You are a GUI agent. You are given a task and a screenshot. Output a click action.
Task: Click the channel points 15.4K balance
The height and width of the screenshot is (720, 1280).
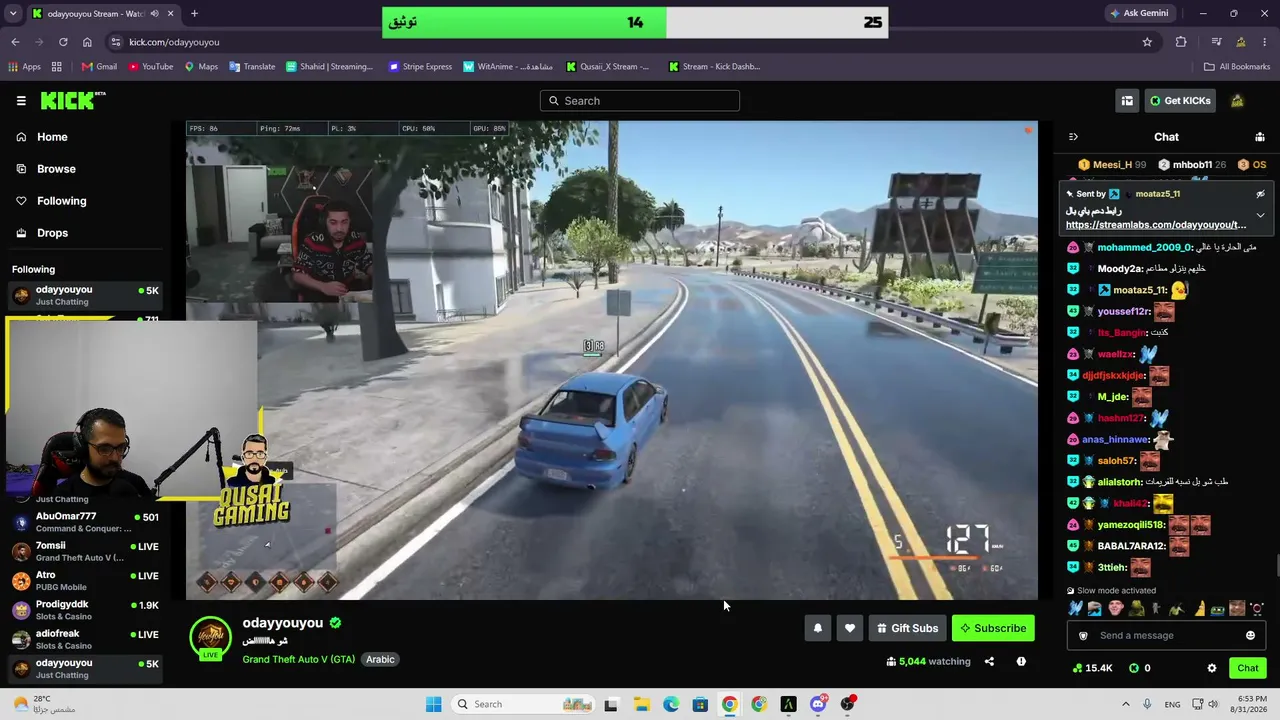1092,668
